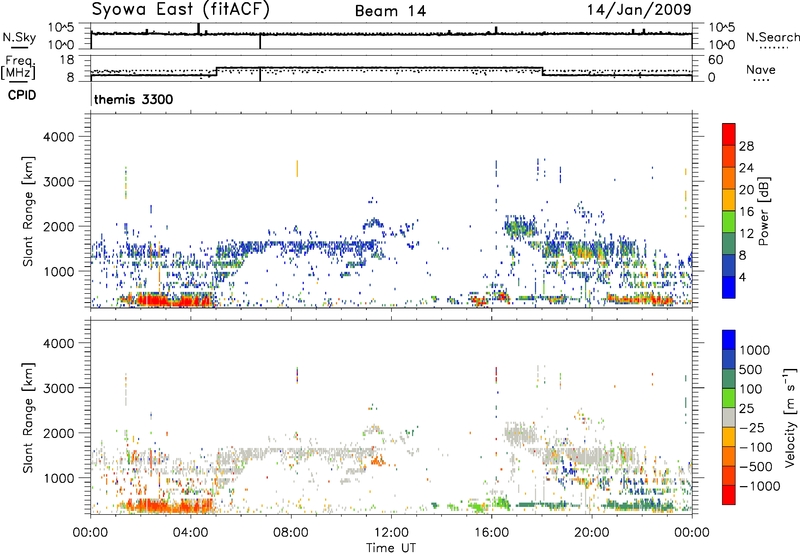Select the '-1000' label on Velocity colorbar
Viewport: 800px width, 554px height.
[x=760, y=486]
